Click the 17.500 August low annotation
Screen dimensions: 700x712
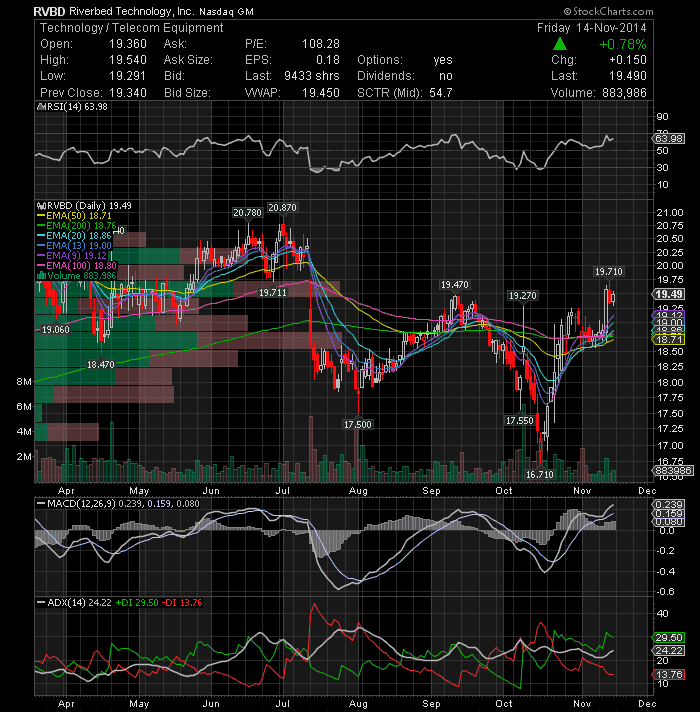point(358,425)
